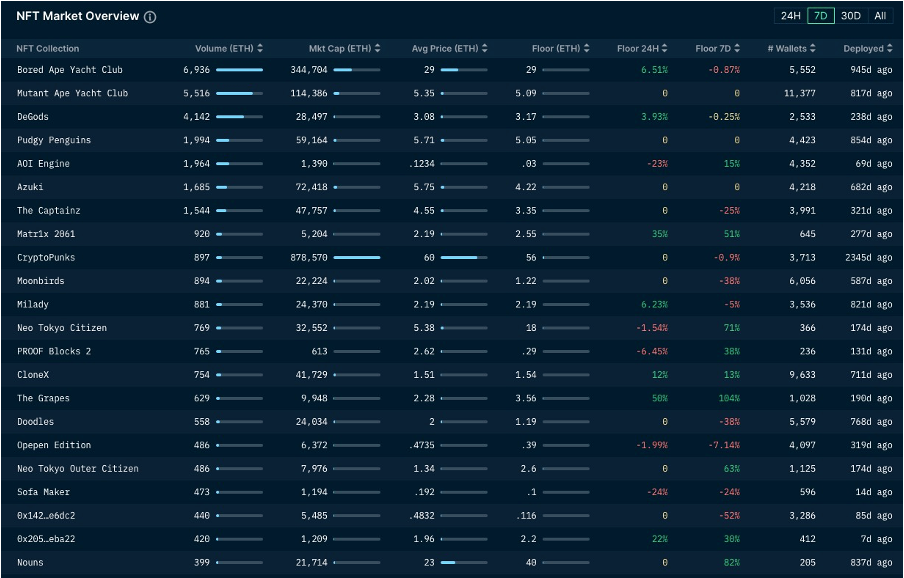Screen dimensions: 904x578
Task: Click the CryptoPunks market cap bar
Action: tap(356, 257)
